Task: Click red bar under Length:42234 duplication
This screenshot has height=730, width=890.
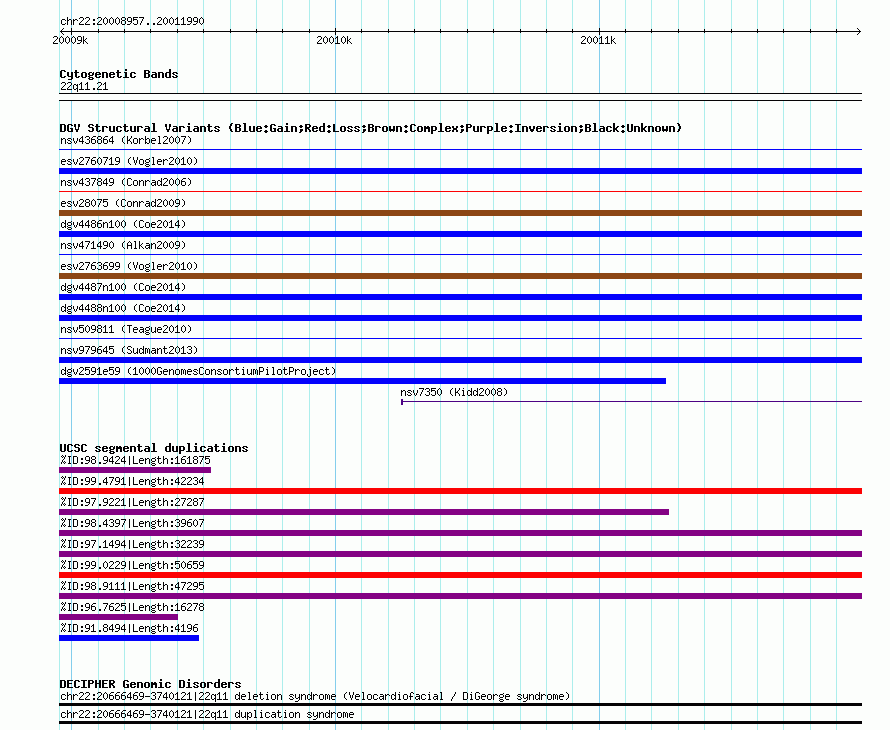Action: (460, 491)
